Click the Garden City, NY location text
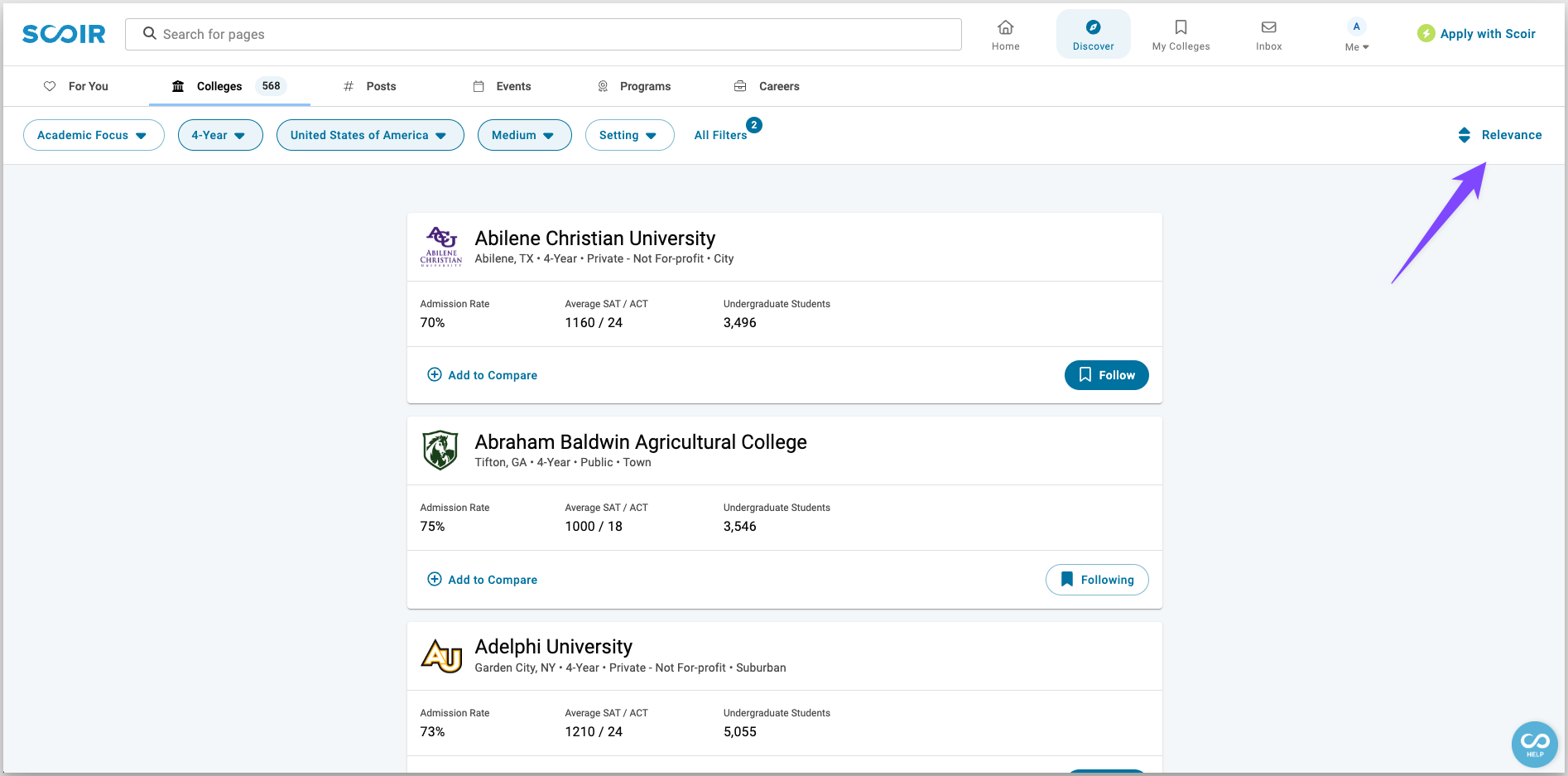 [515, 668]
